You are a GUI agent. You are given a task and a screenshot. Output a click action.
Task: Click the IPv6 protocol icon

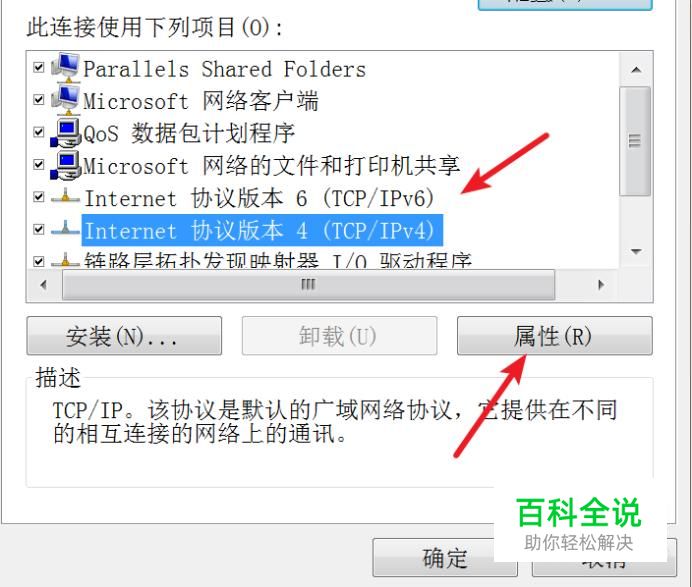pyautogui.click(x=65, y=196)
